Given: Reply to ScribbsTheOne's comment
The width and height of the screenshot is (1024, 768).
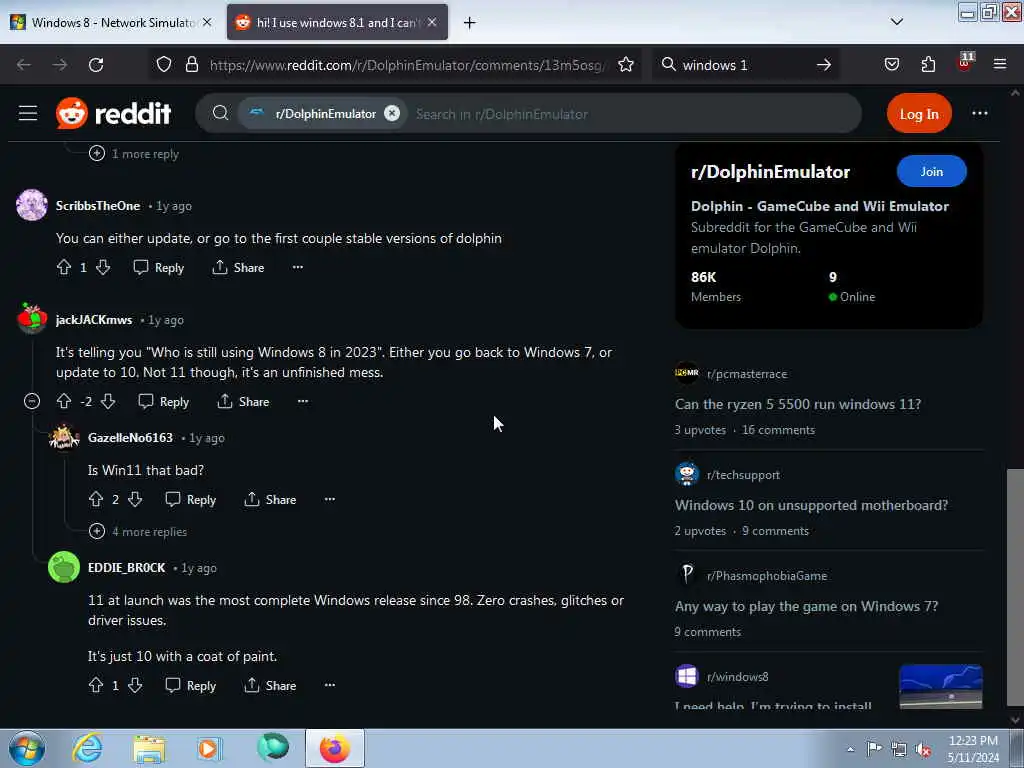Looking at the screenshot, I should (159, 267).
